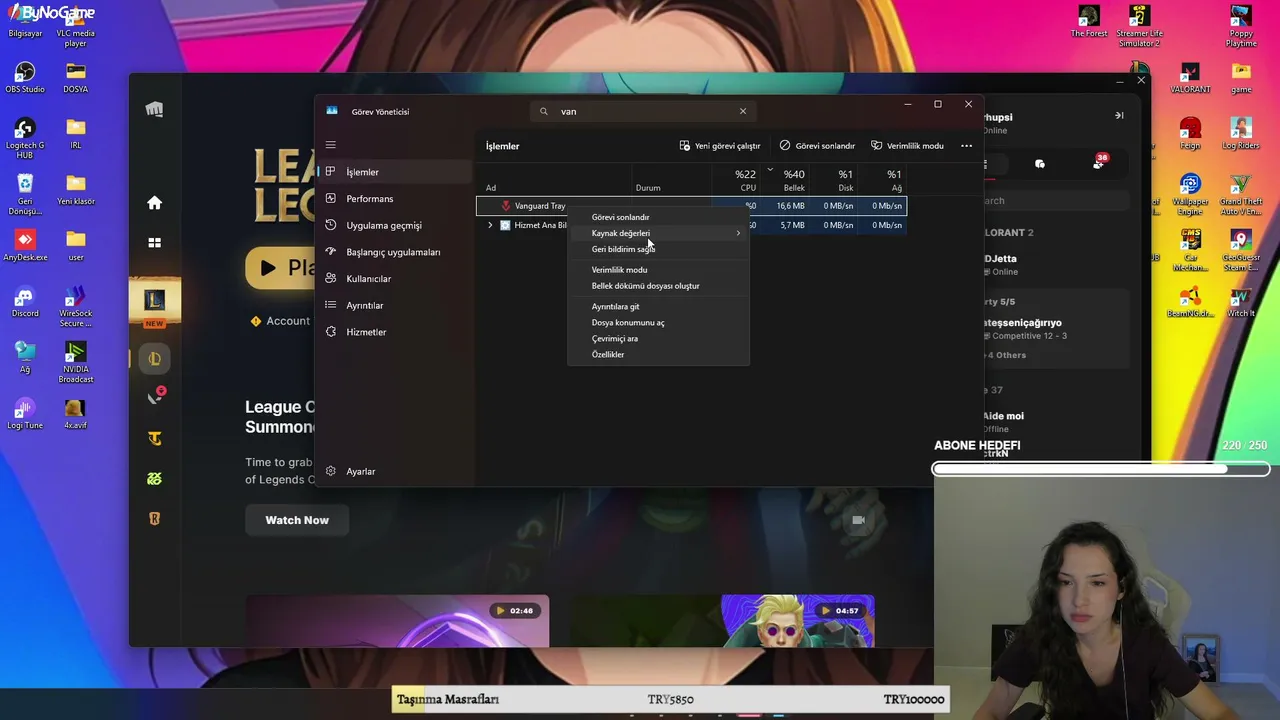The height and width of the screenshot is (720, 1280).
Task: Expand the Kaynak değerleri submenu arrow
Action: 738,233
